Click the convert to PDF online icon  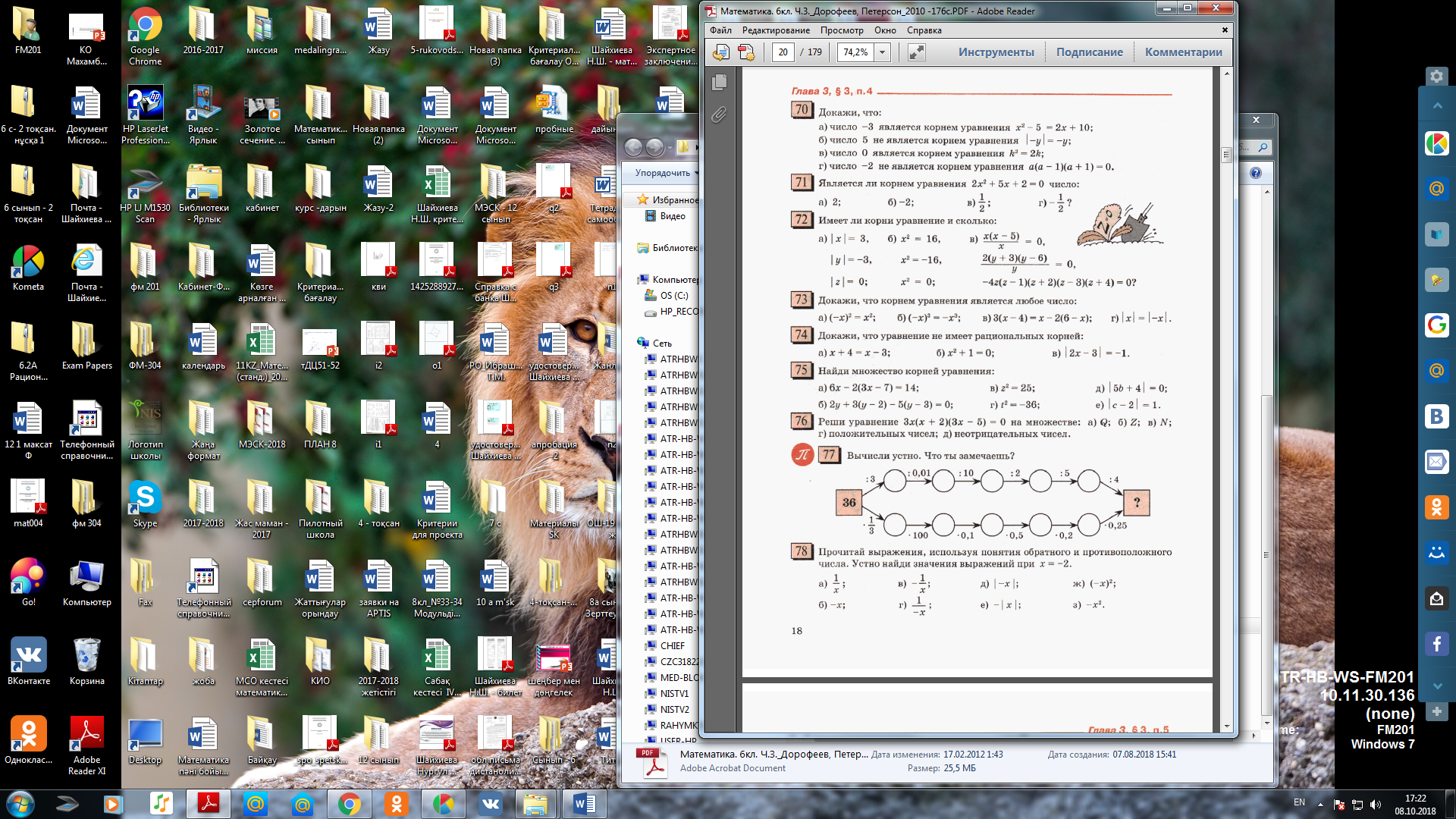tap(721, 52)
